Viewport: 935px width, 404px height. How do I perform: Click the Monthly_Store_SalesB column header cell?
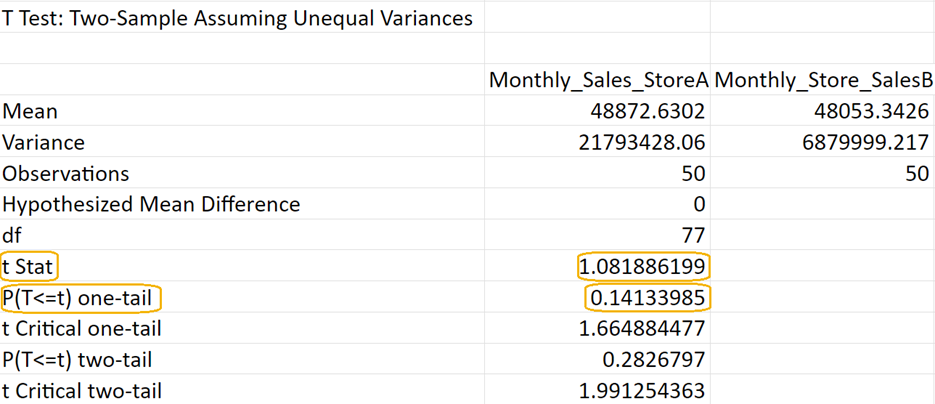[x=822, y=80]
